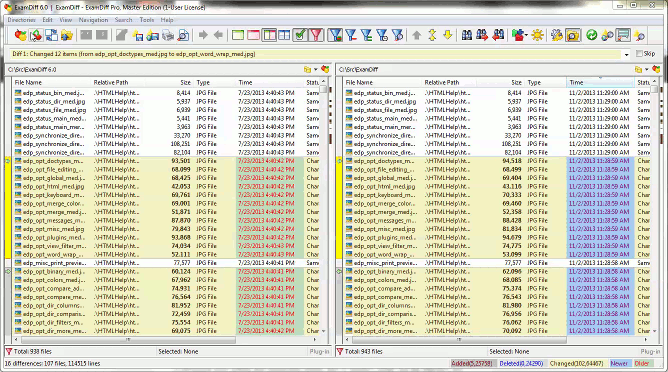Open the Edit menu
668x372 pixels.
tap(47, 20)
